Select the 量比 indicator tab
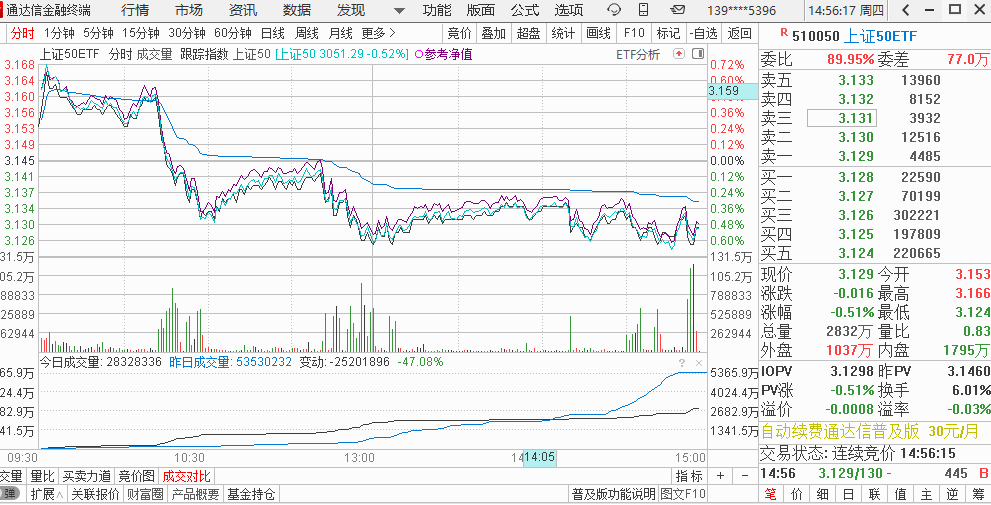 point(42,476)
